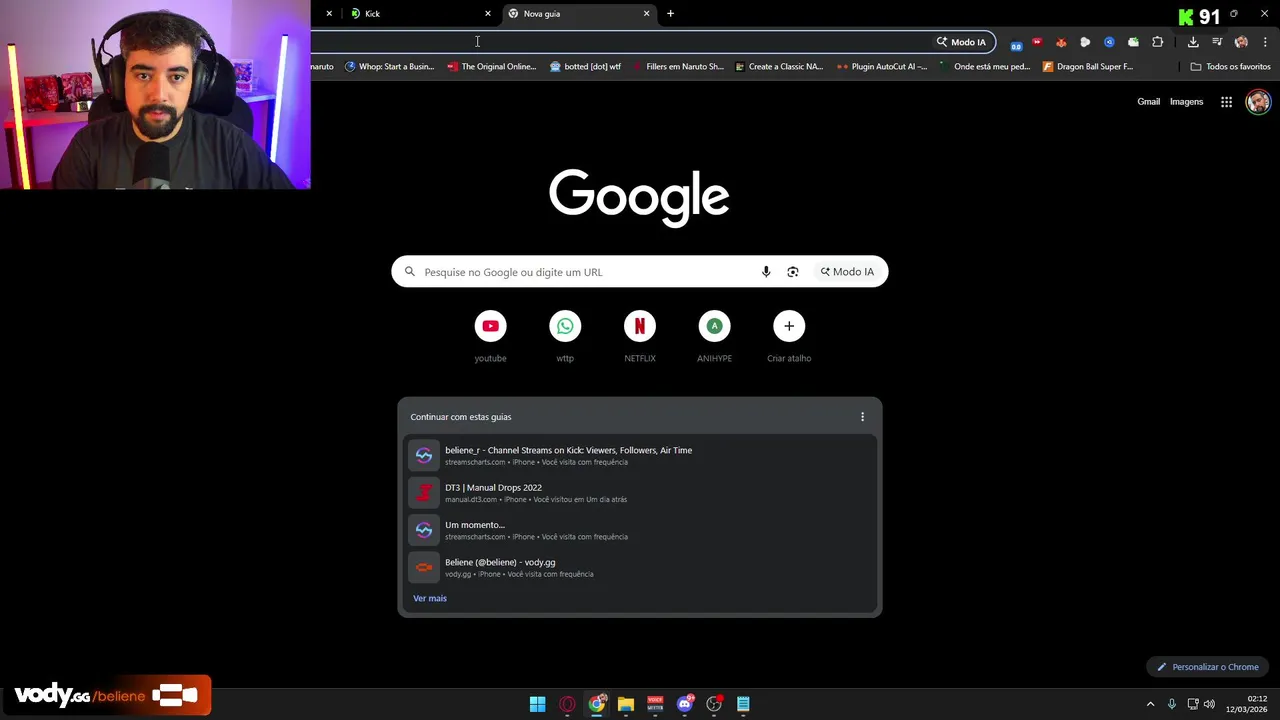The width and height of the screenshot is (1280, 720).
Task: Open Create a Classic NA... bookmark
Action: pos(779,67)
